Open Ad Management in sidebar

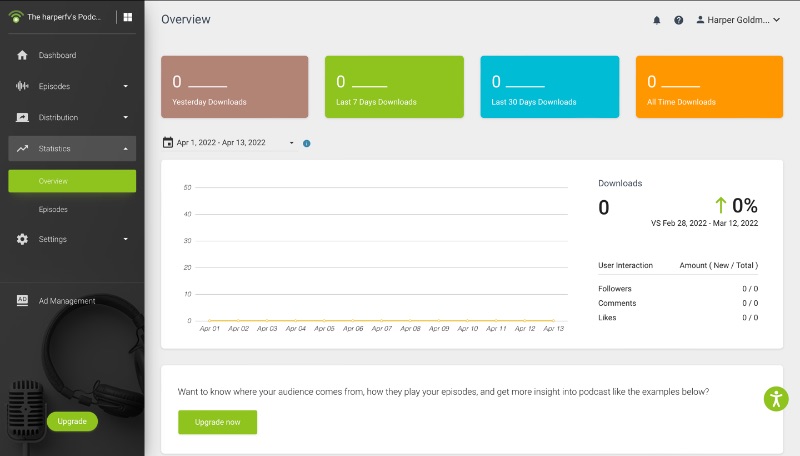coord(72,300)
